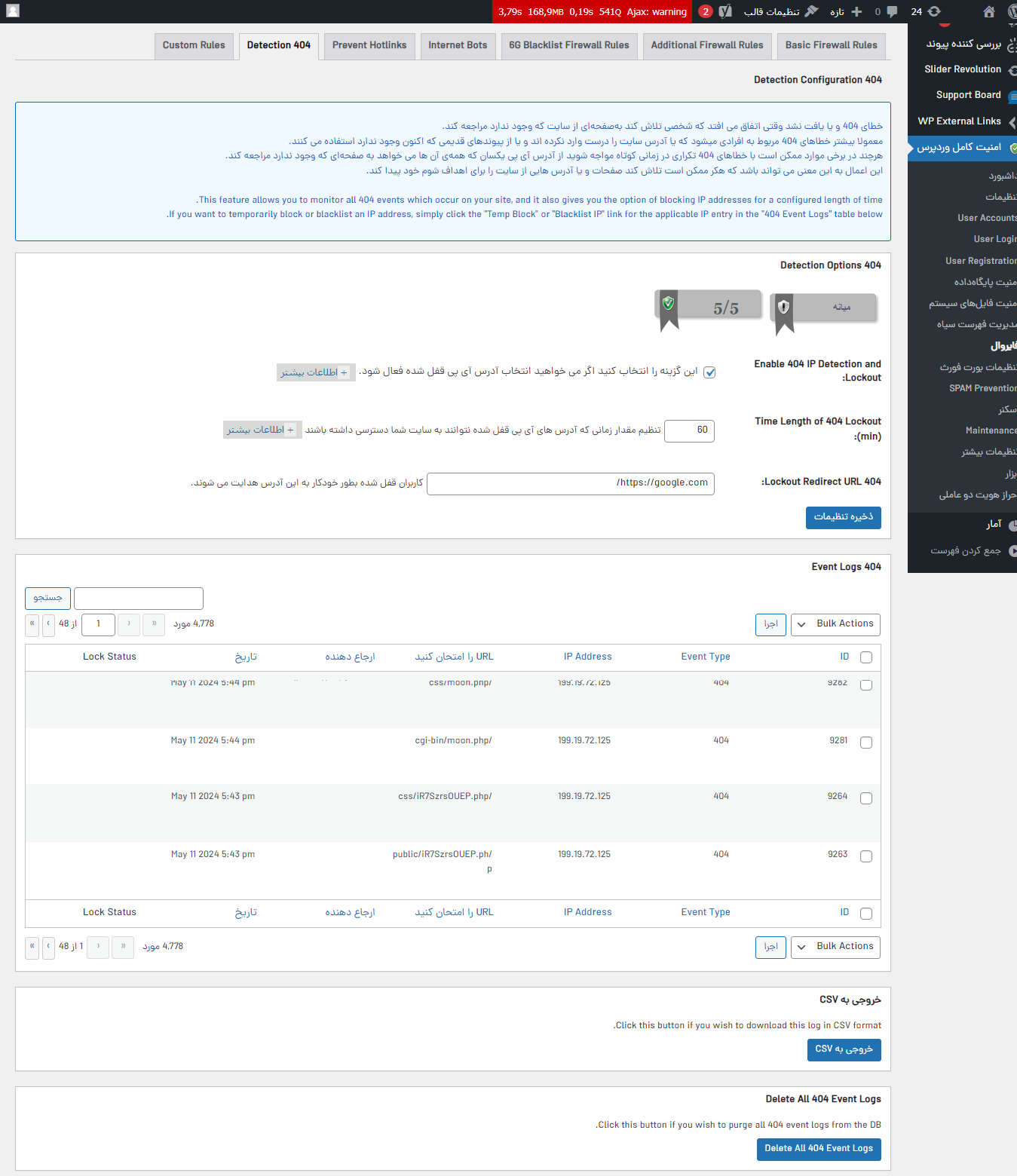Open User Registration in security submenu
Screen dimensions: 1017x1176
[x=980, y=261]
